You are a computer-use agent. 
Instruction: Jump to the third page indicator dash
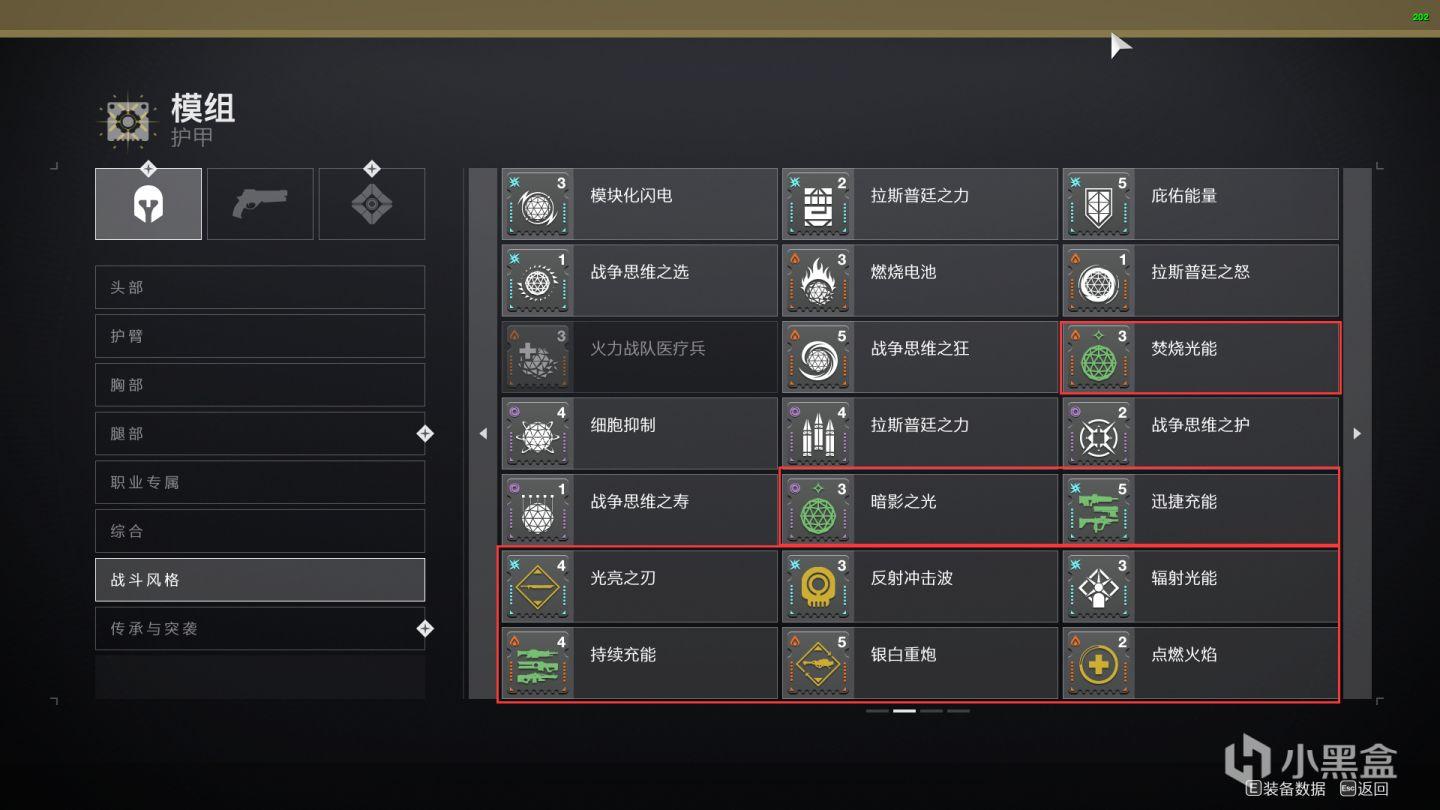tap(931, 711)
